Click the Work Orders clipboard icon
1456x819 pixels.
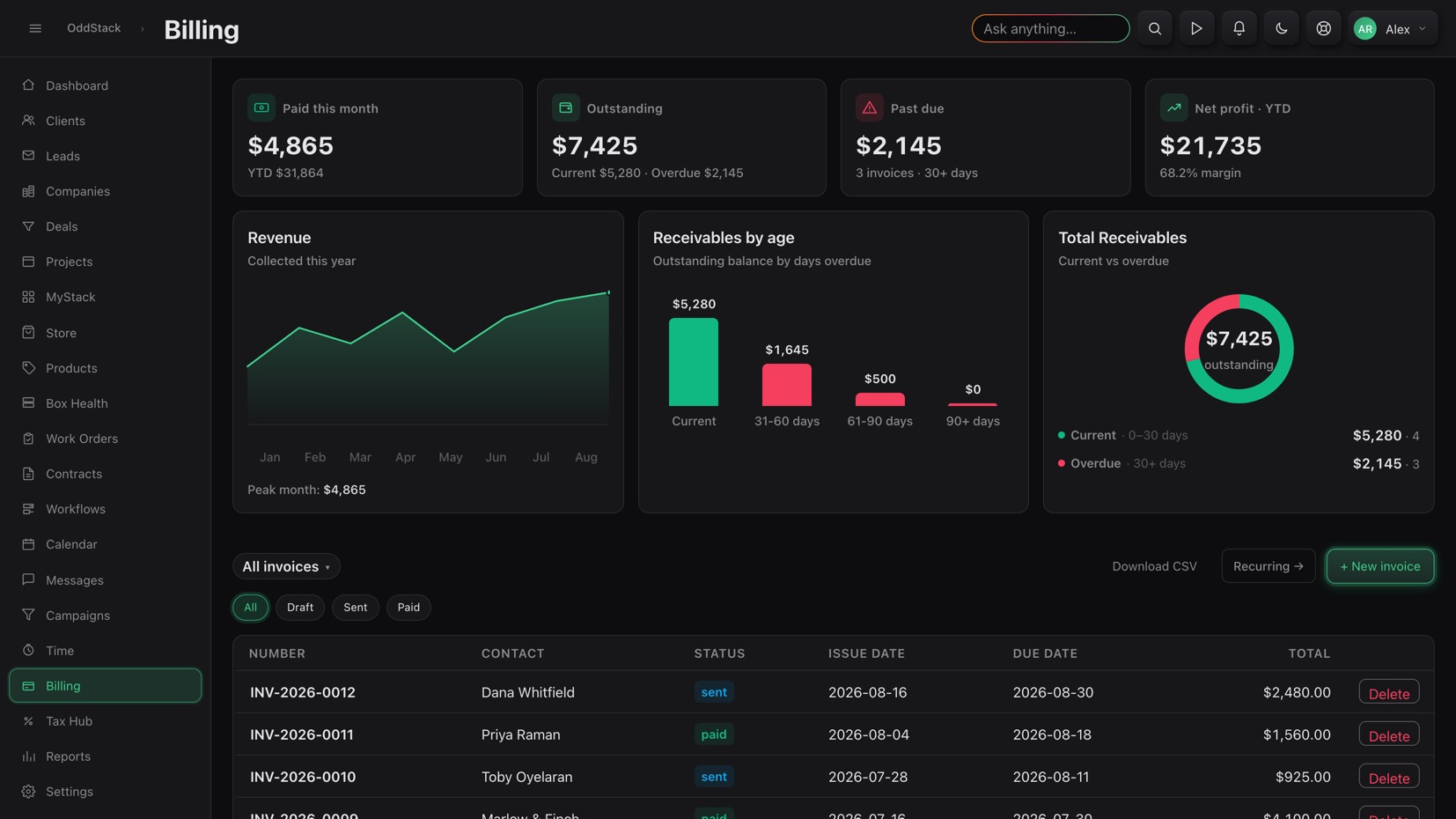[x=28, y=439]
